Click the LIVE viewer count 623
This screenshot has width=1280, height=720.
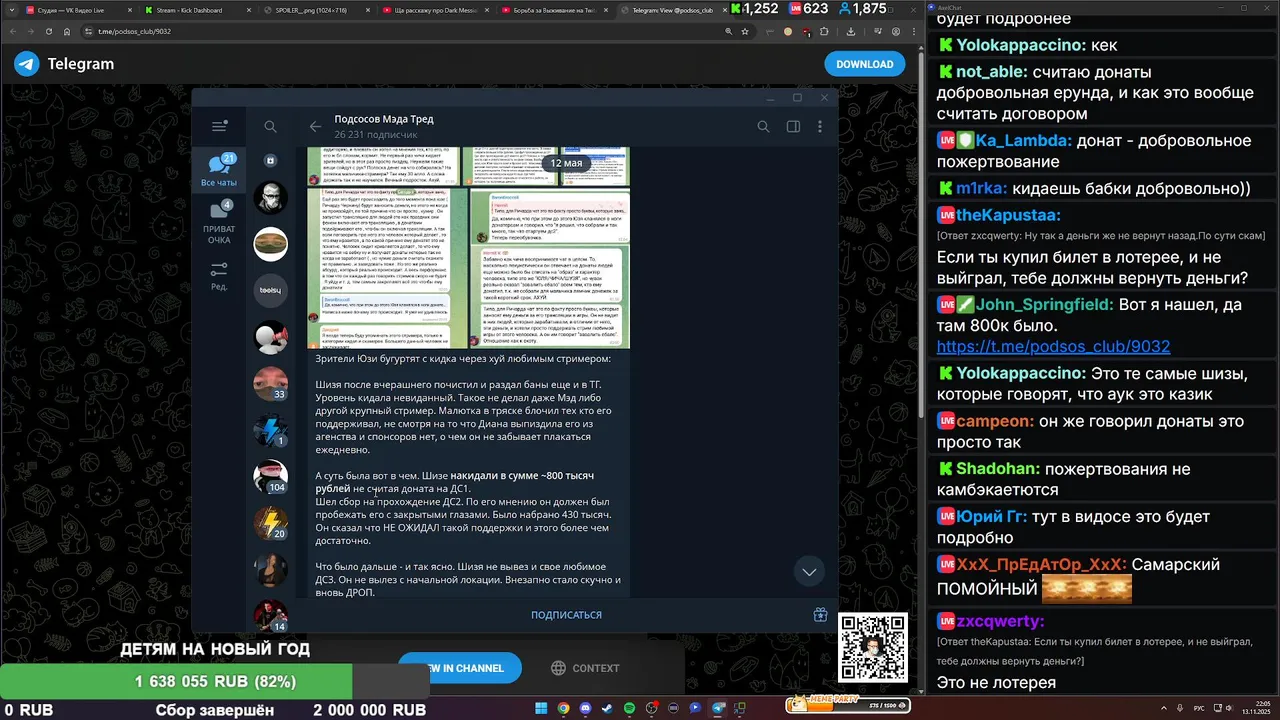point(808,9)
